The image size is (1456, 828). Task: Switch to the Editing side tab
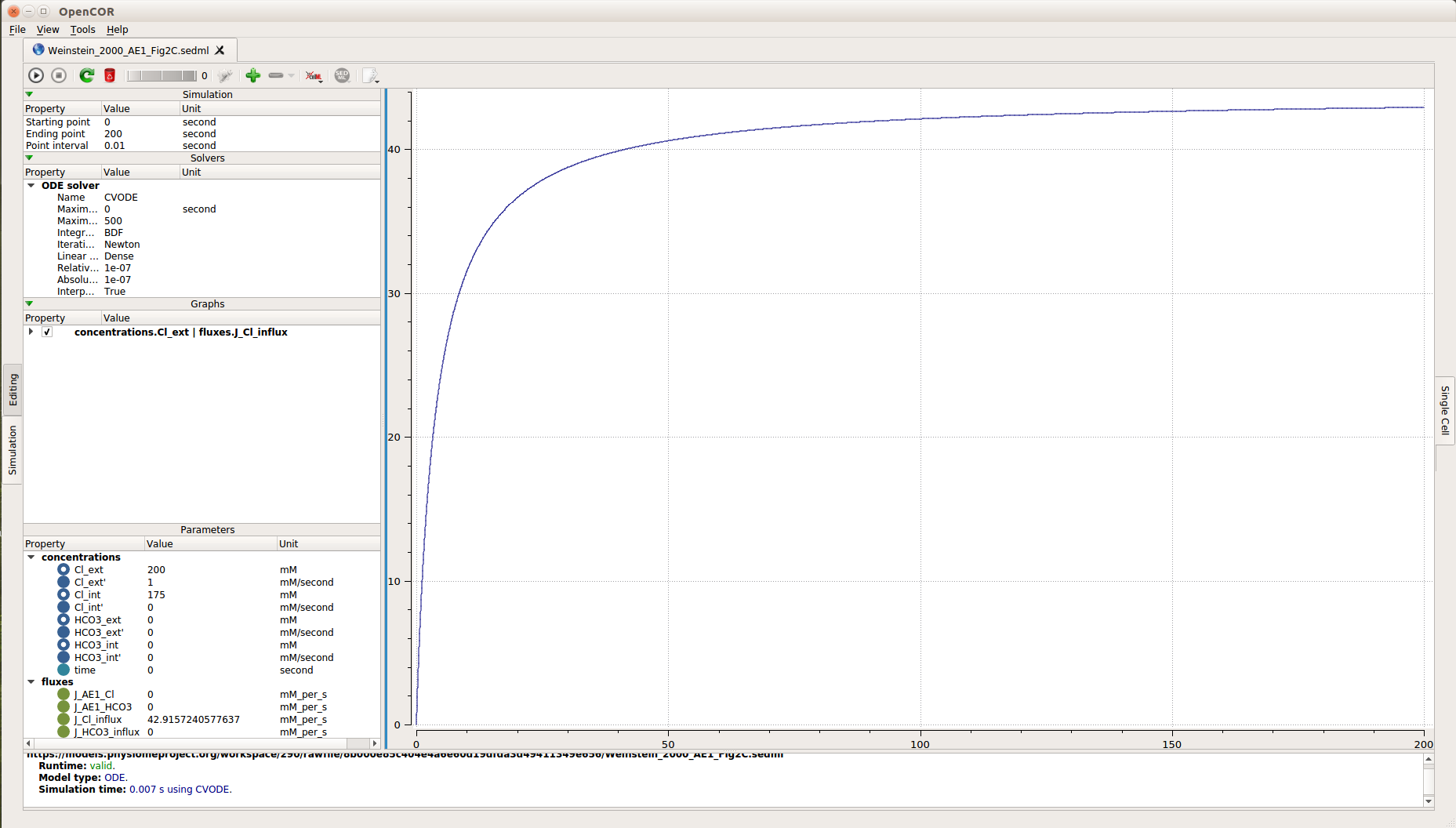13,390
